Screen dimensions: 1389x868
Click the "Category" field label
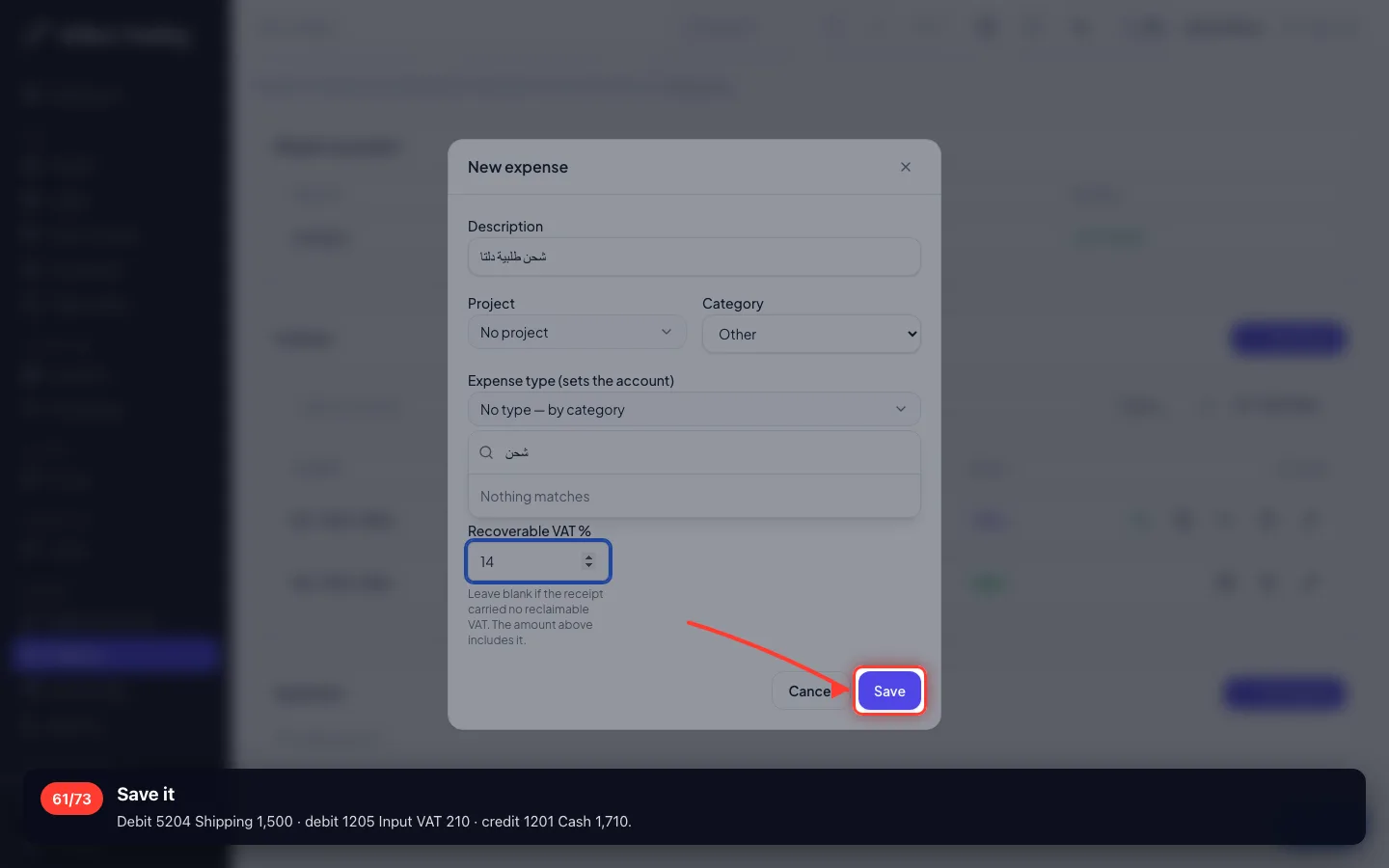pyautogui.click(x=733, y=304)
